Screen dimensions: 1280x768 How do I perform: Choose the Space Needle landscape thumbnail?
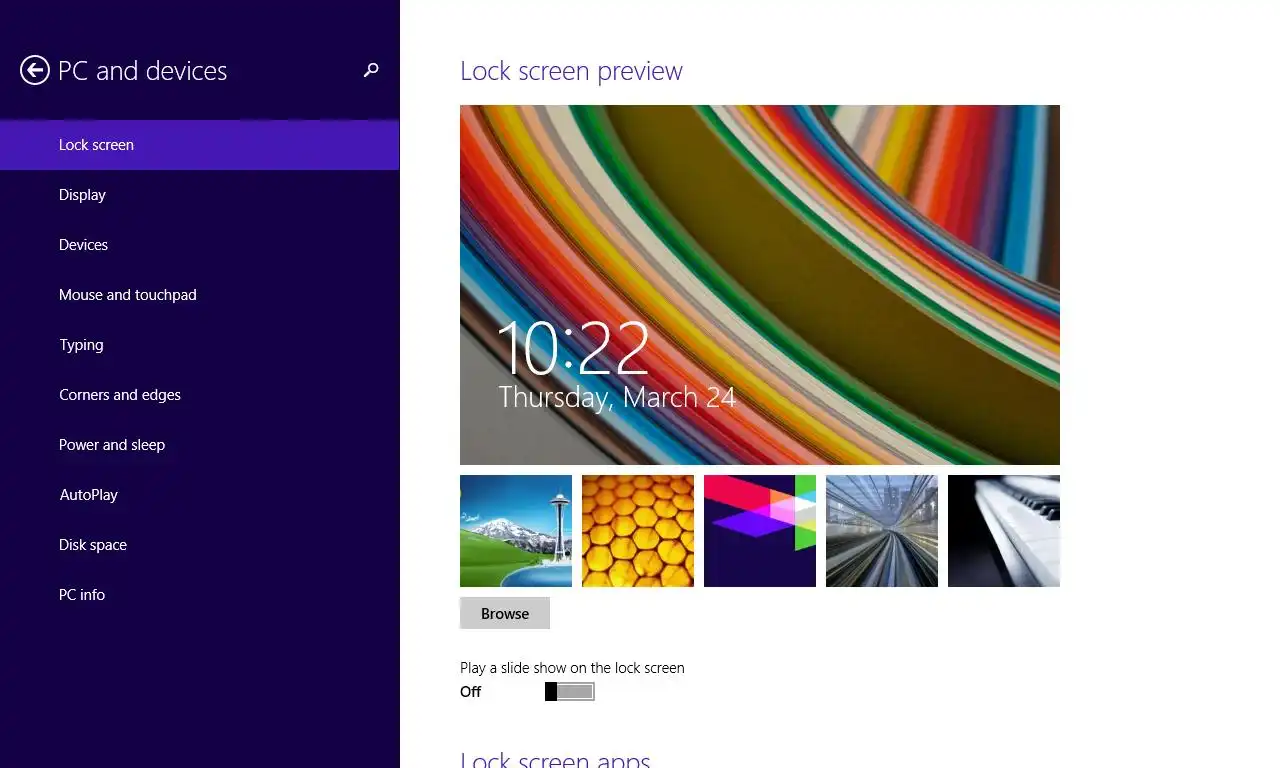pos(516,531)
